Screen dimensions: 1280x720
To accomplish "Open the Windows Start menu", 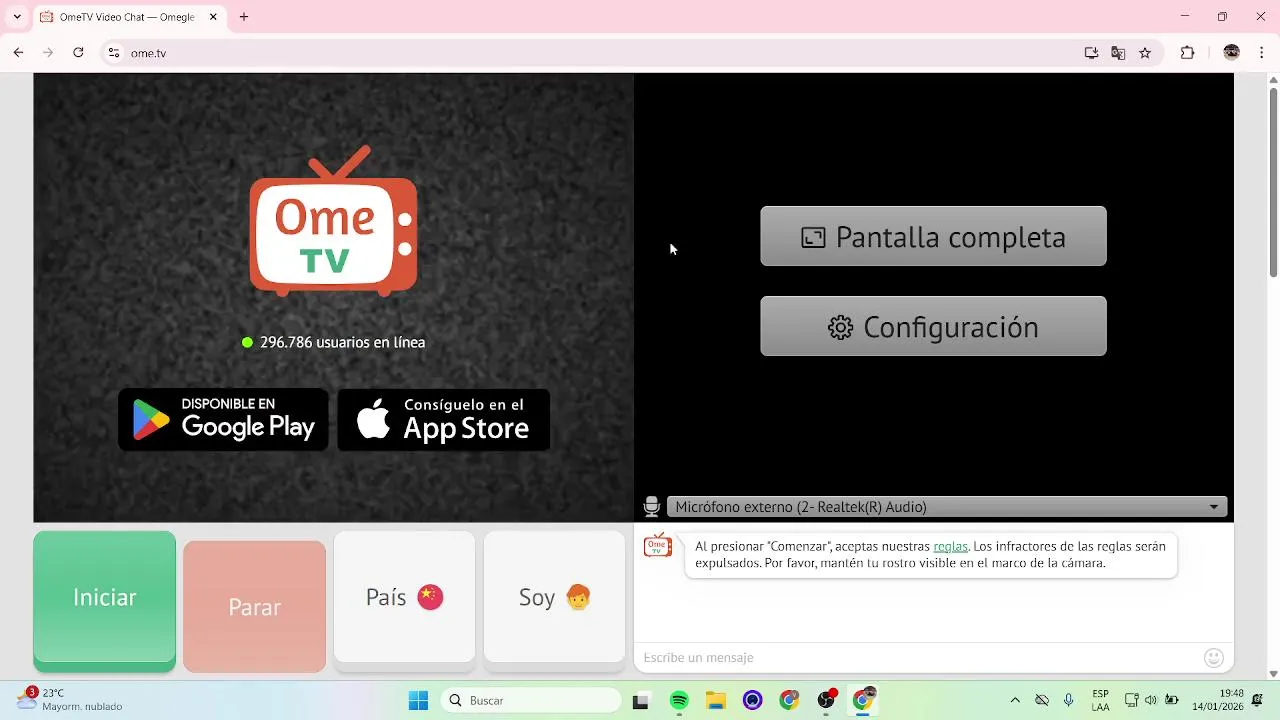I will [418, 701].
